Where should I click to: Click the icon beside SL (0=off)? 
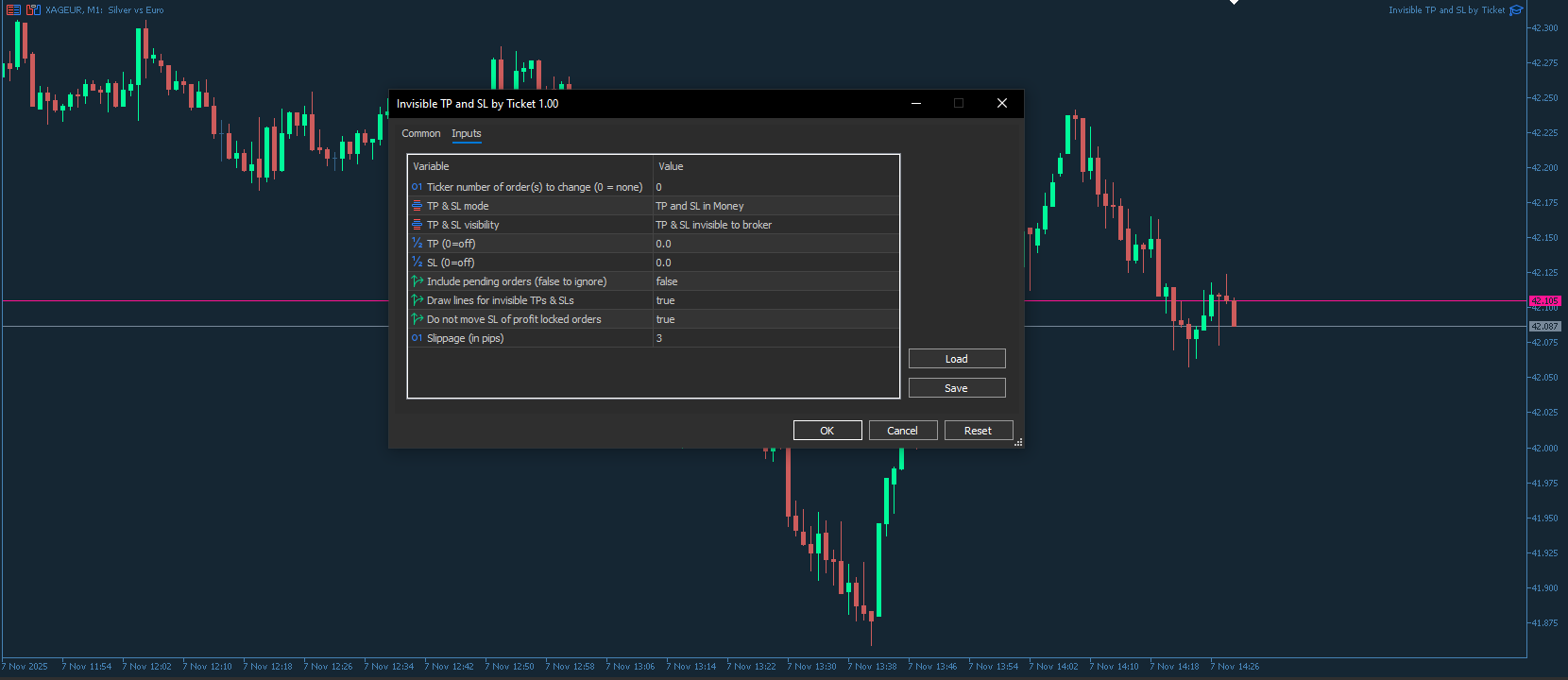pyautogui.click(x=417, y=263)
